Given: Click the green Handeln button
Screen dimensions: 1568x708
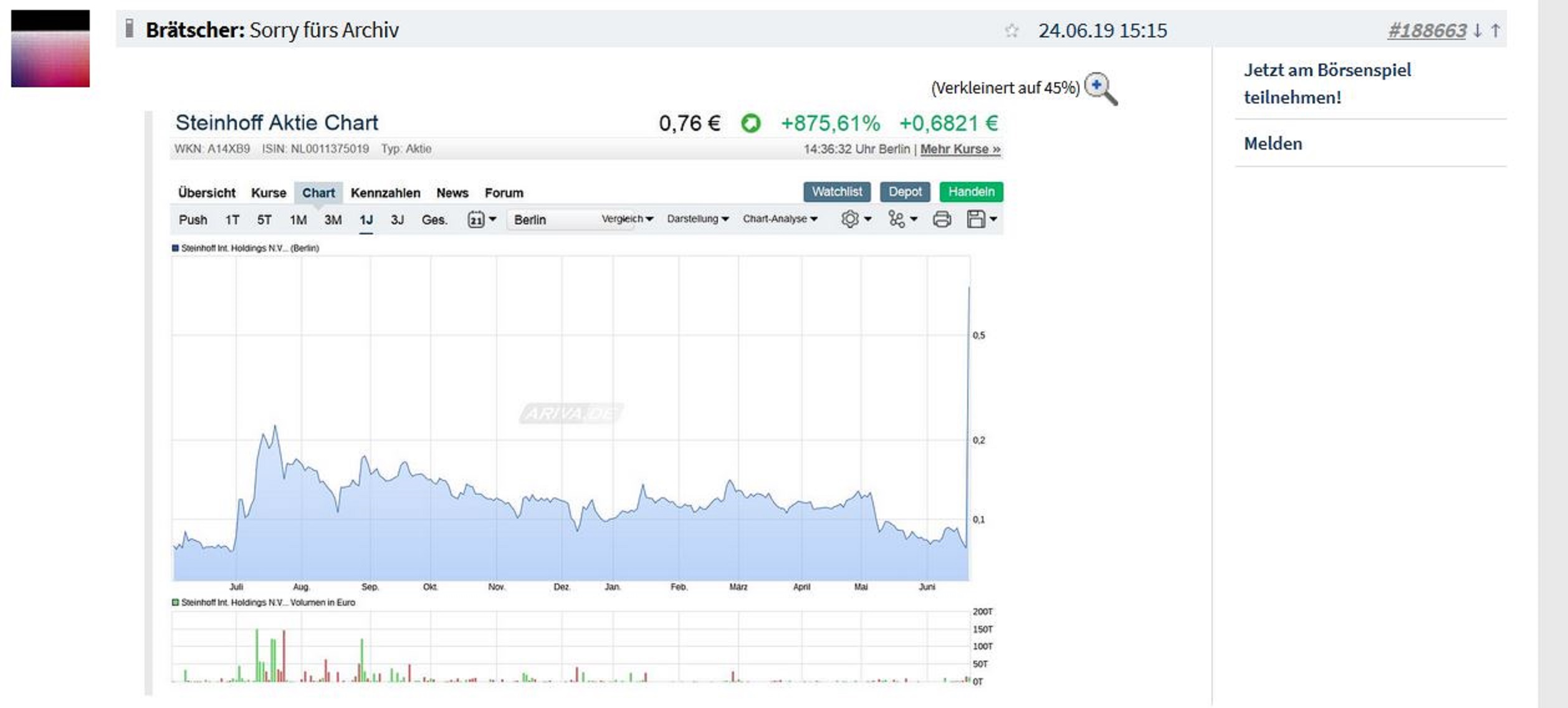Looking at the screenshot, I should [x=972, y=192].
